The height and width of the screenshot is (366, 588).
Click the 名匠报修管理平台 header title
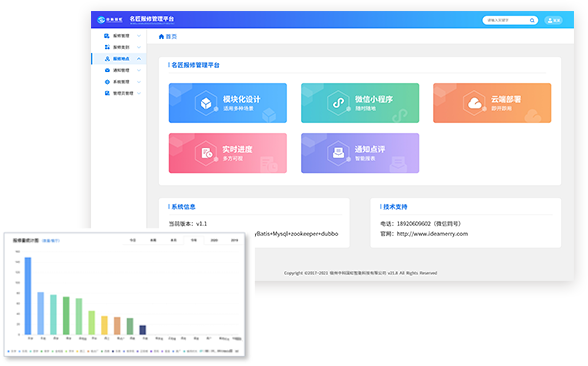coord(152,19)
